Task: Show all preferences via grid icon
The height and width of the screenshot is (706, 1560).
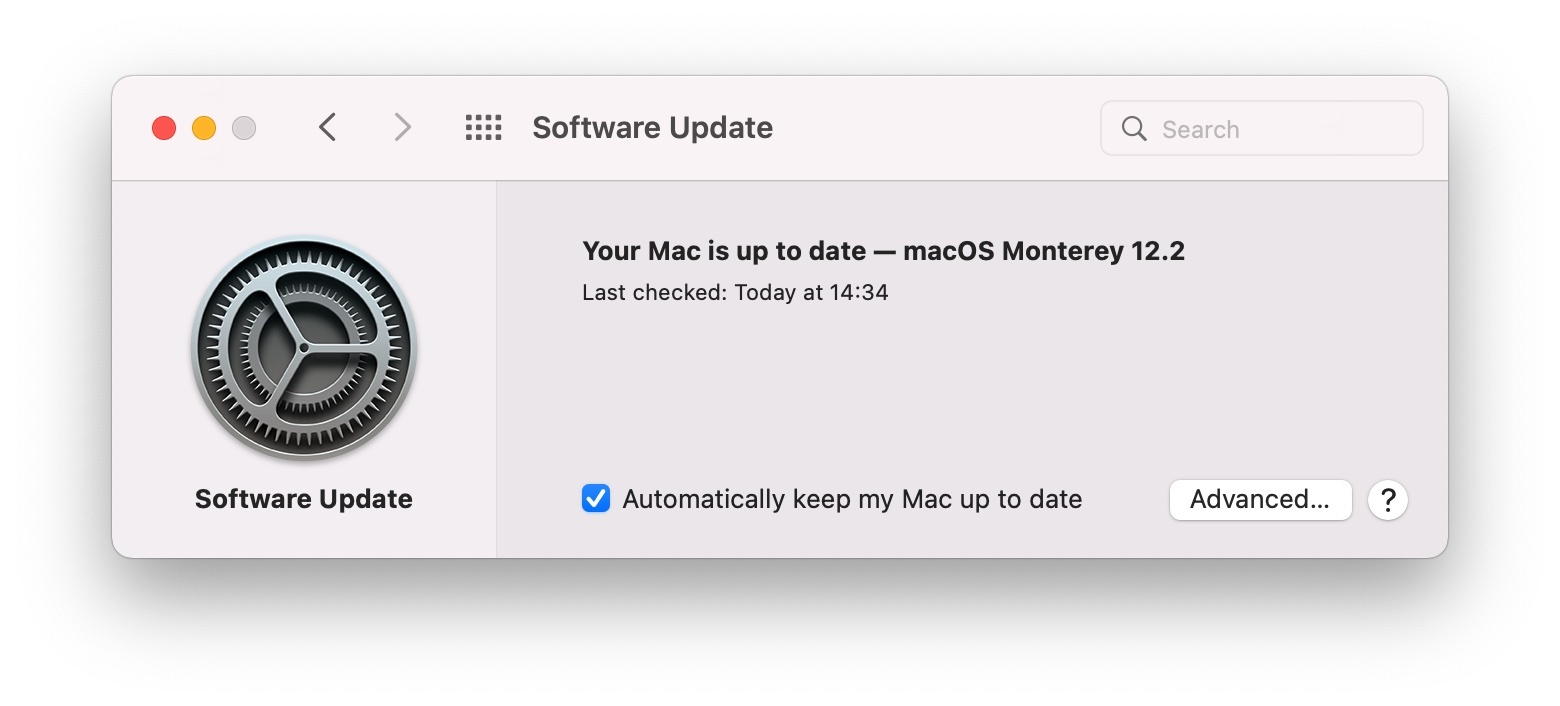Action: coord(484,127)
